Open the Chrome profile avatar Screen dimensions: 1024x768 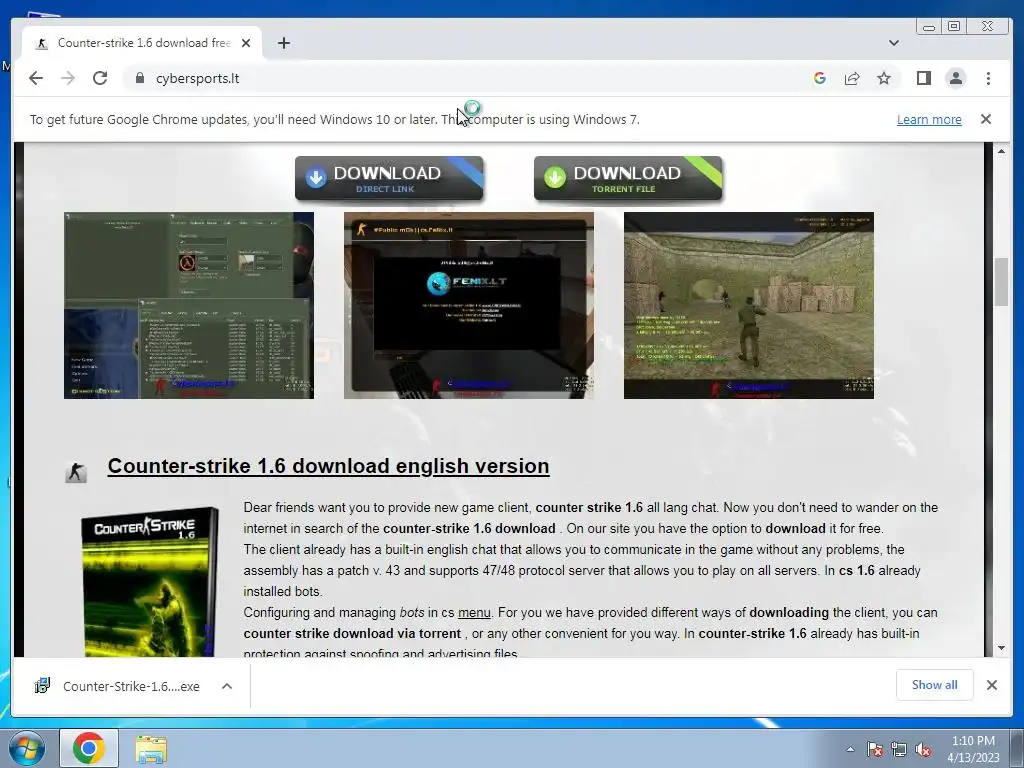(x=955, y=78)
